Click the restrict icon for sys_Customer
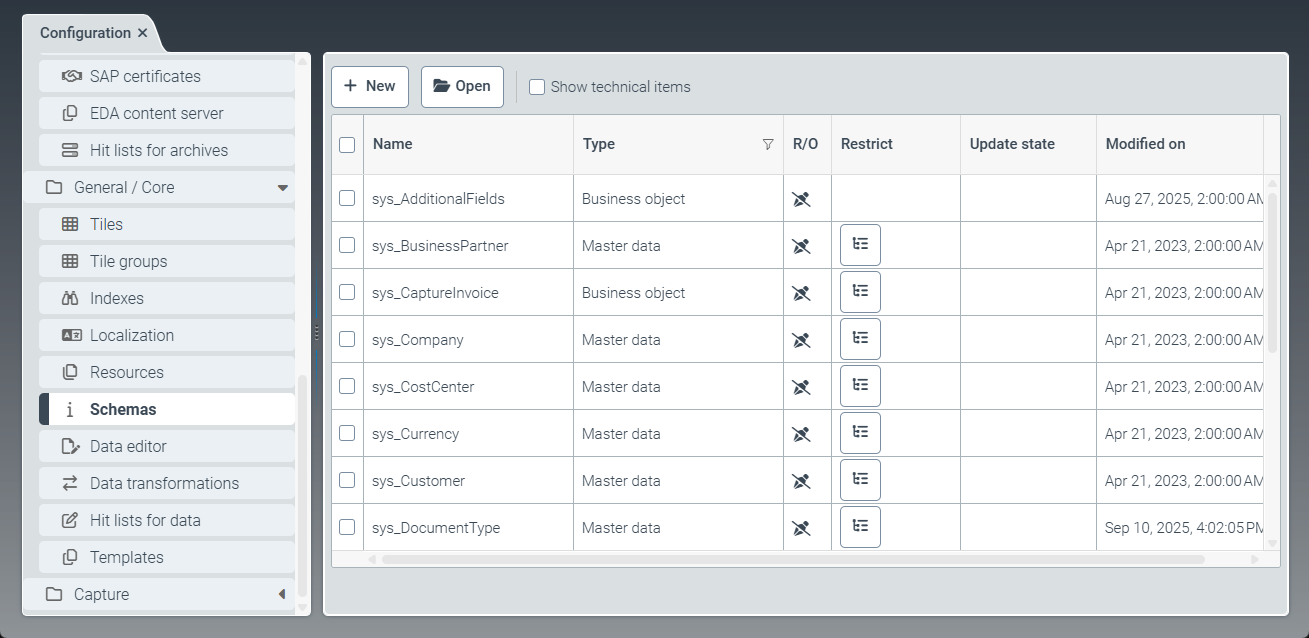The image size is (1309, 638). click(x=860, y=480)
